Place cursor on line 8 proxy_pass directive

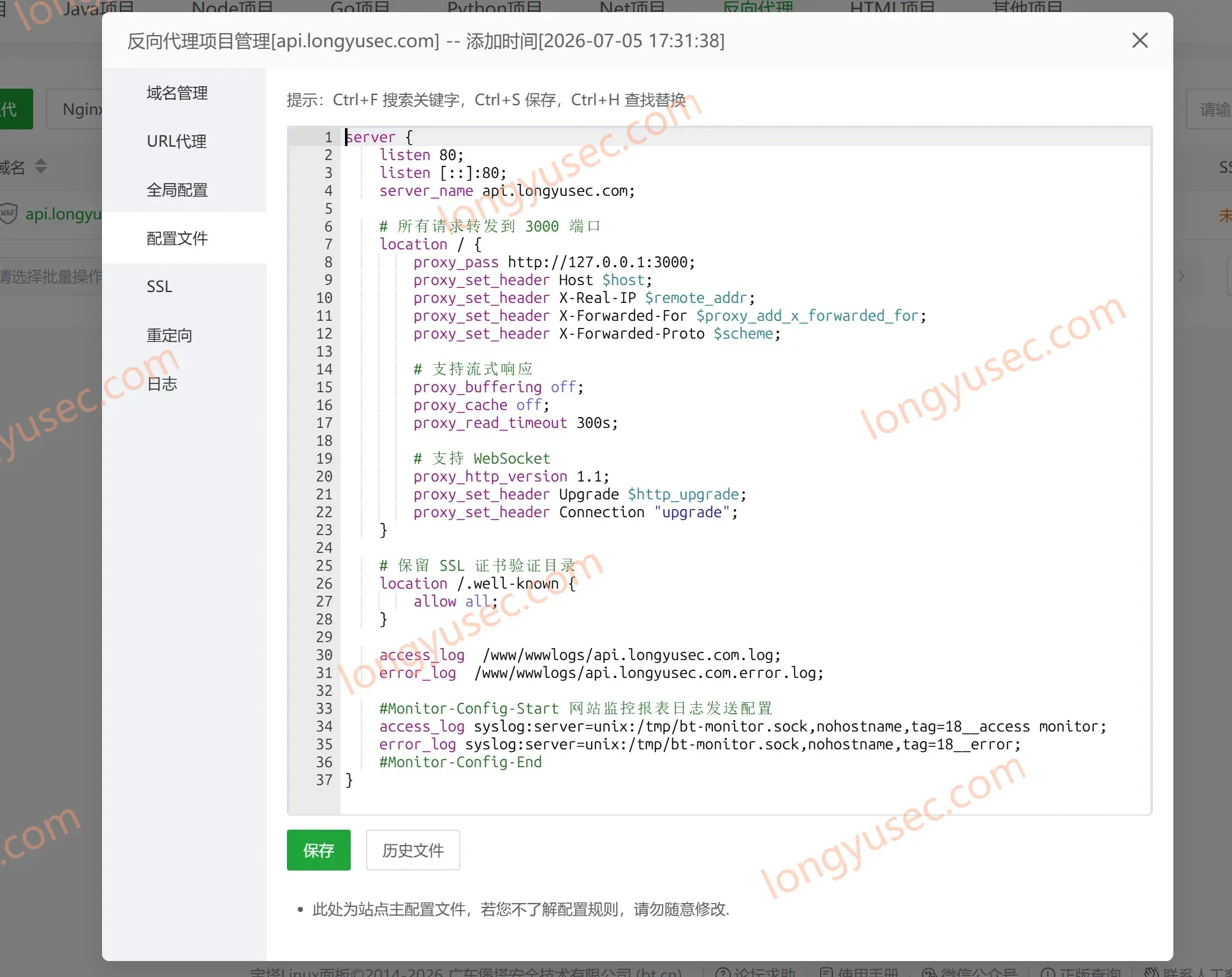coord(554,262)
